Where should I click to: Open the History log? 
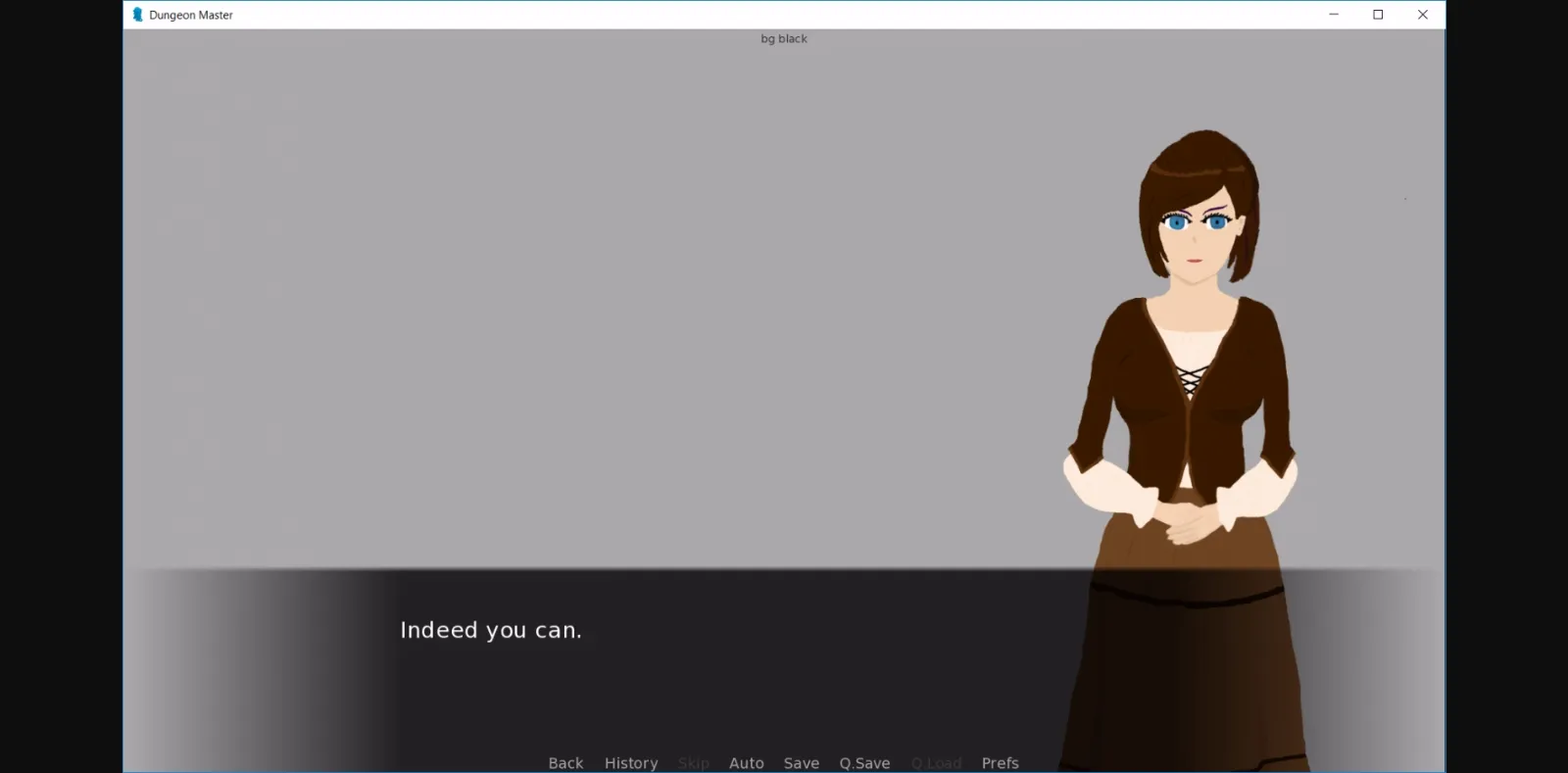coord(630,762)
